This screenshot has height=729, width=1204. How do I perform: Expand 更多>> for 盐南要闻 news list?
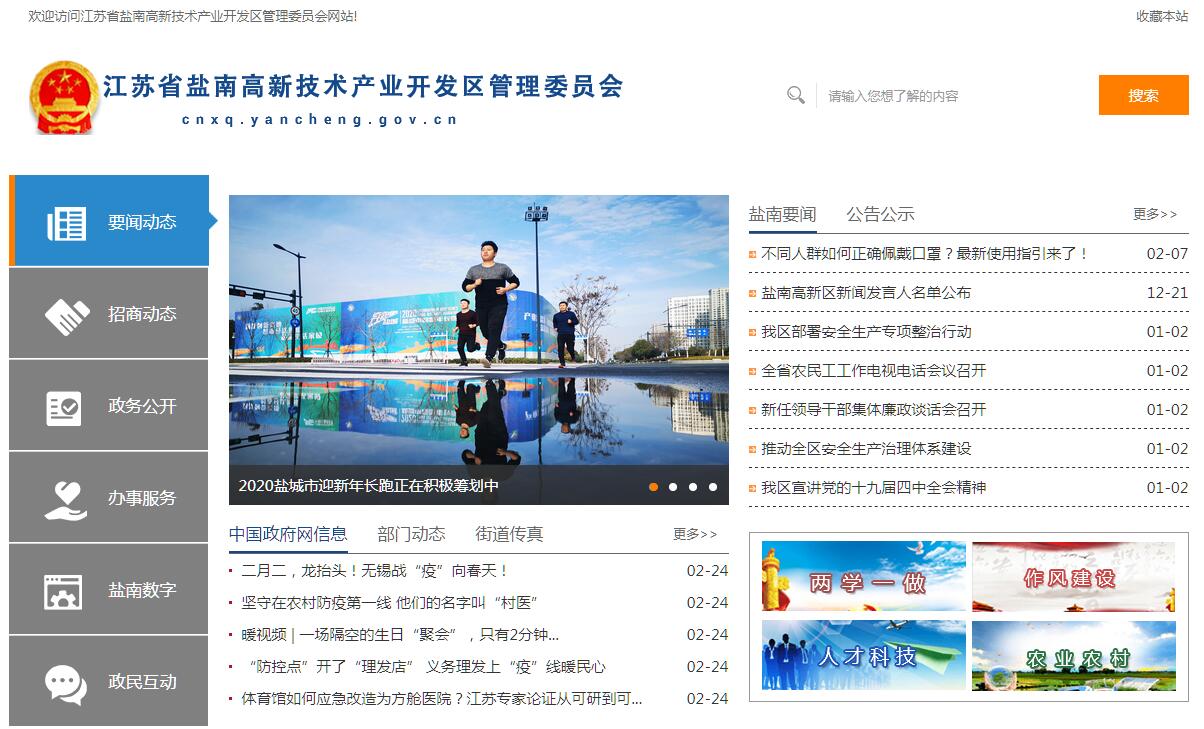[1155, 214]
